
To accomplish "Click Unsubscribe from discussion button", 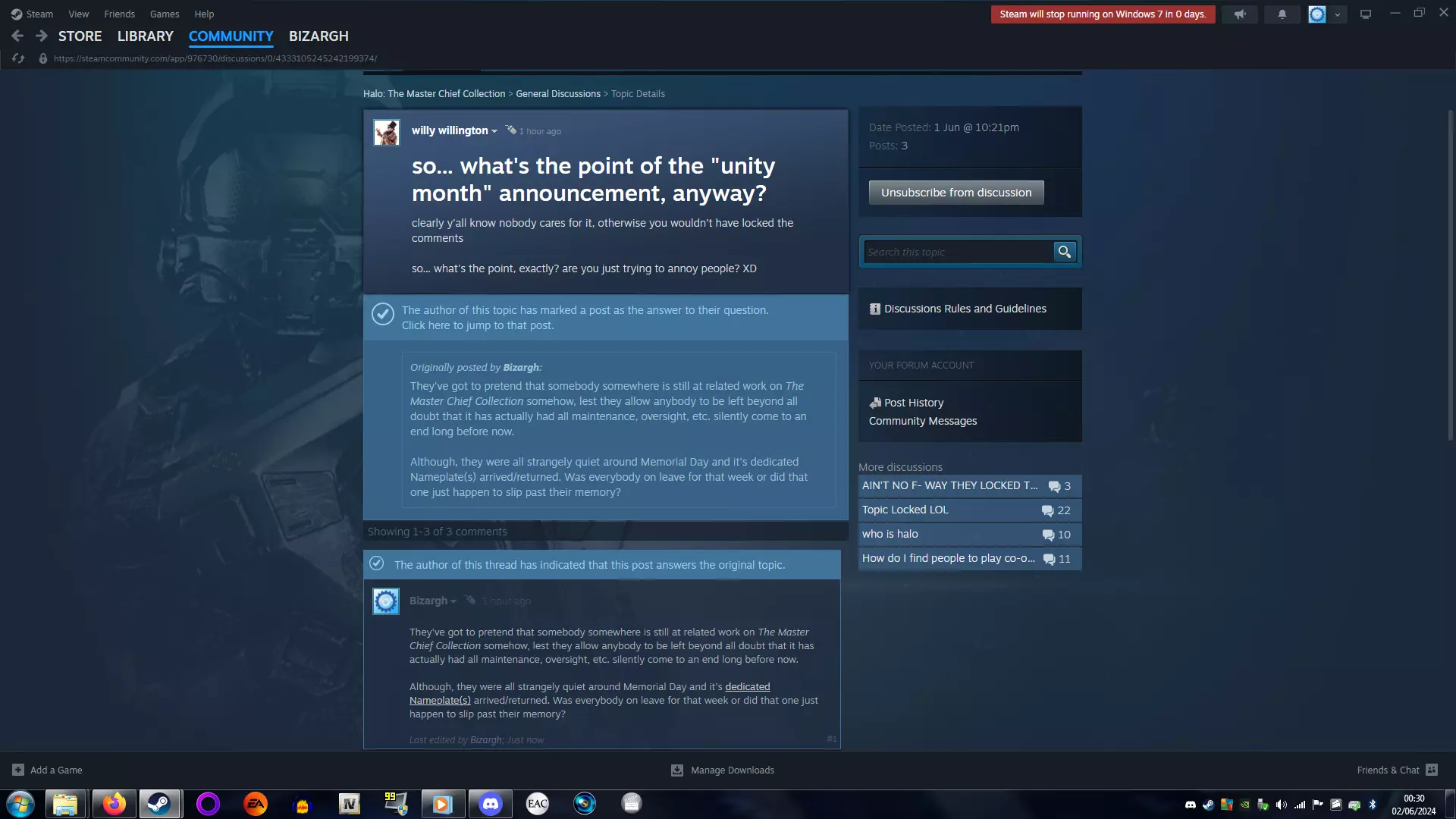I will tap(955, 193).
